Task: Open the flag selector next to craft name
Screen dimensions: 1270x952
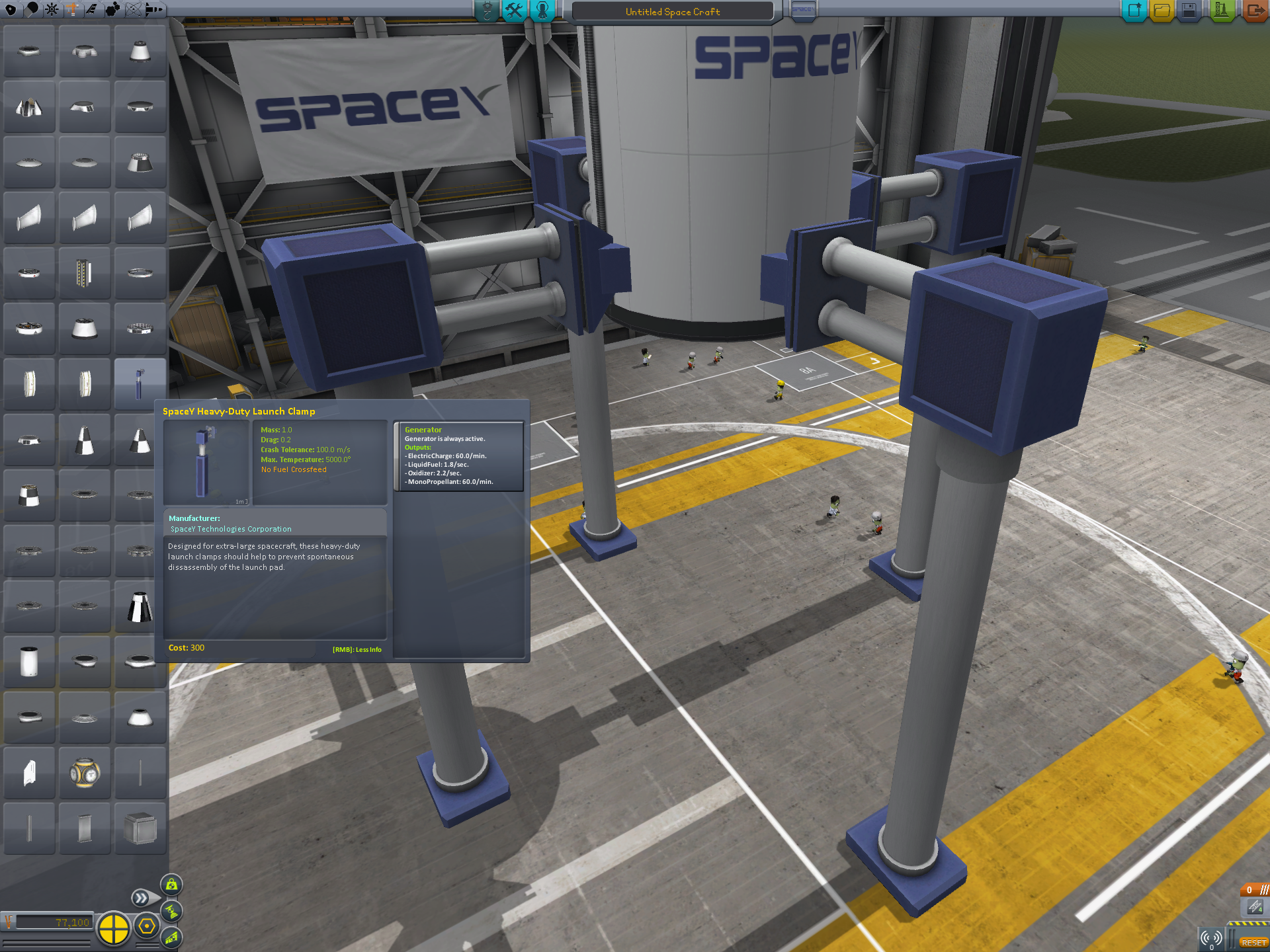Action: pyautogui.click(x=803, y=11)
